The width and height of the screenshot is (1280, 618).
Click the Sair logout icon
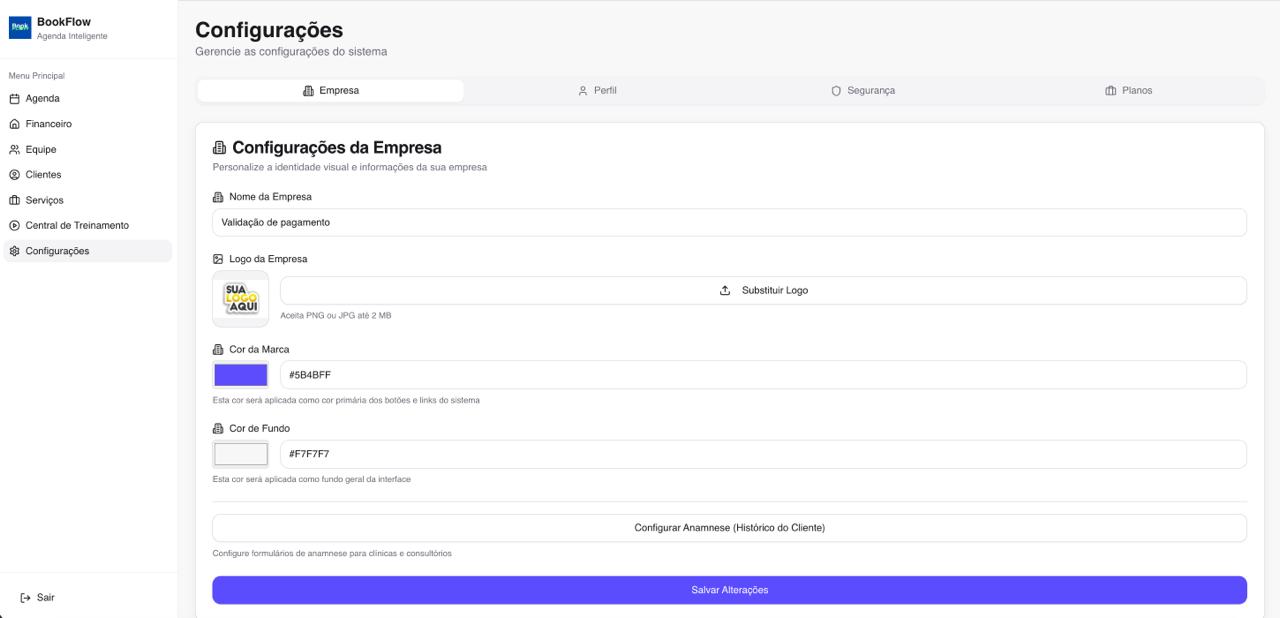(26, 598)
